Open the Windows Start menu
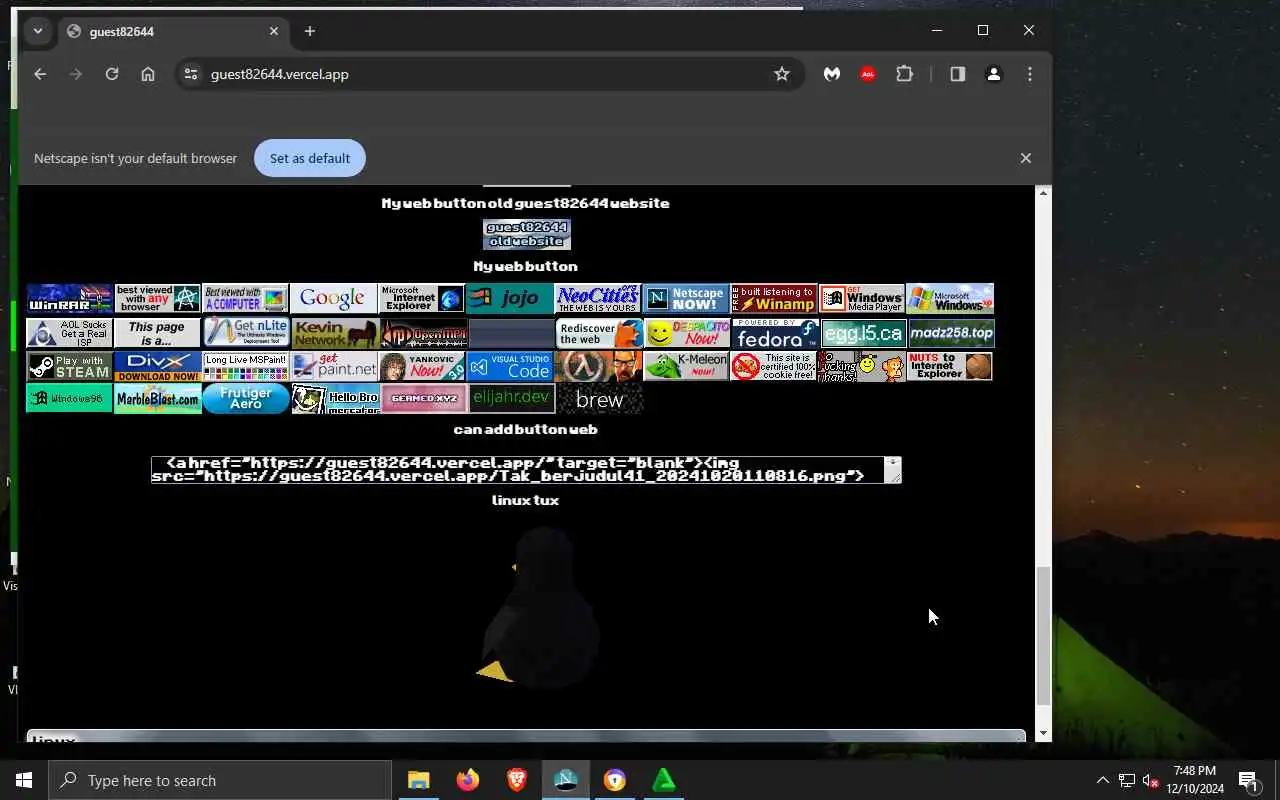 (24, 780)
